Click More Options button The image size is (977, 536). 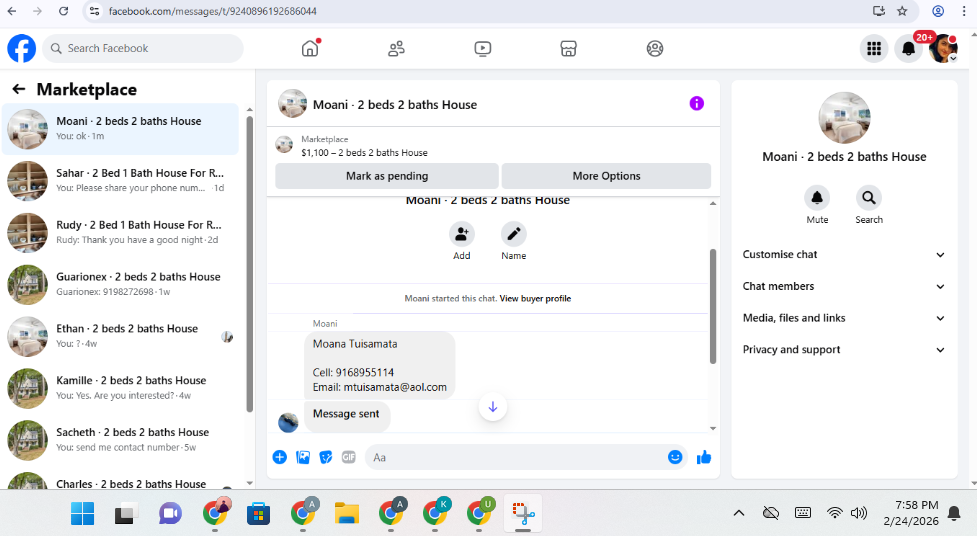pyautogui.click(x=606, y=176)
